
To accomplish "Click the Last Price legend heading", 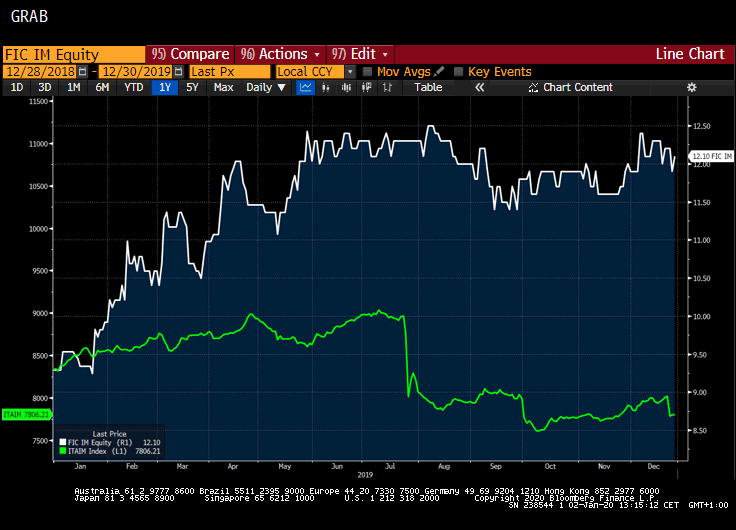I will click(x=109, y=434).
